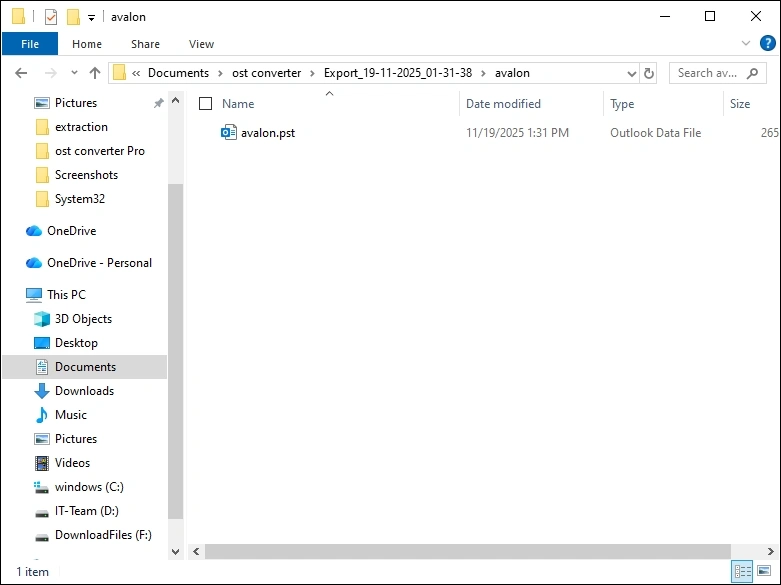The height and width of the screenshot is (585, 781).
Task: Click the pin icon beside Pictures
Action: tap(158, 103)
